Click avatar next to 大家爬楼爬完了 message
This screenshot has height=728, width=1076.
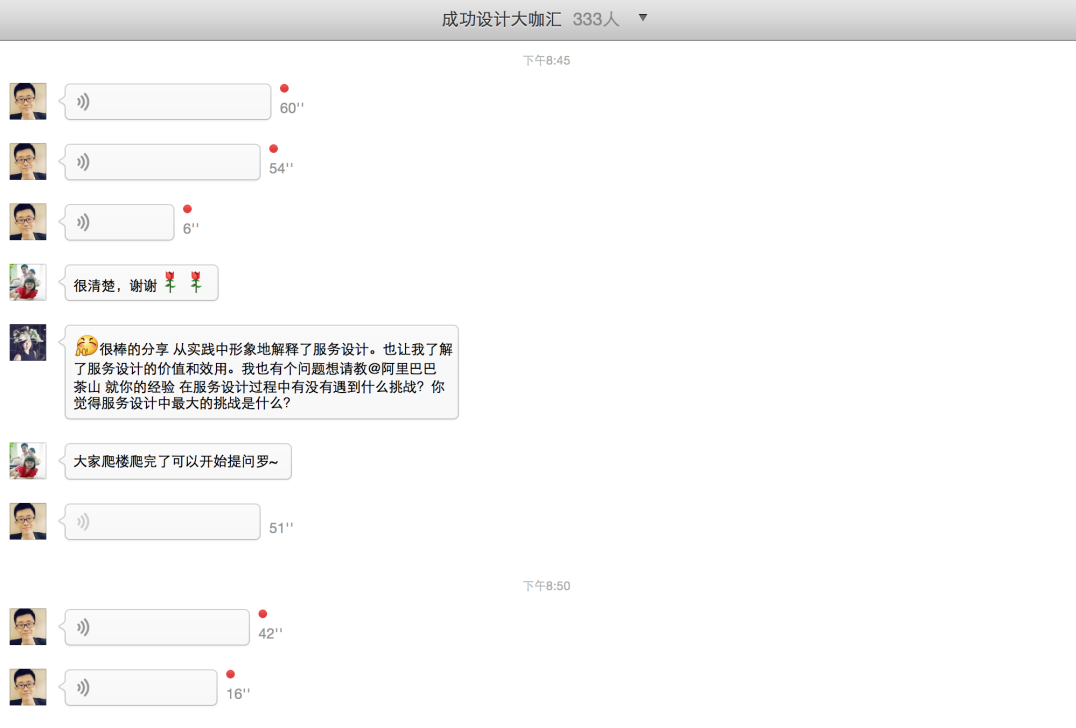(28, 461)
